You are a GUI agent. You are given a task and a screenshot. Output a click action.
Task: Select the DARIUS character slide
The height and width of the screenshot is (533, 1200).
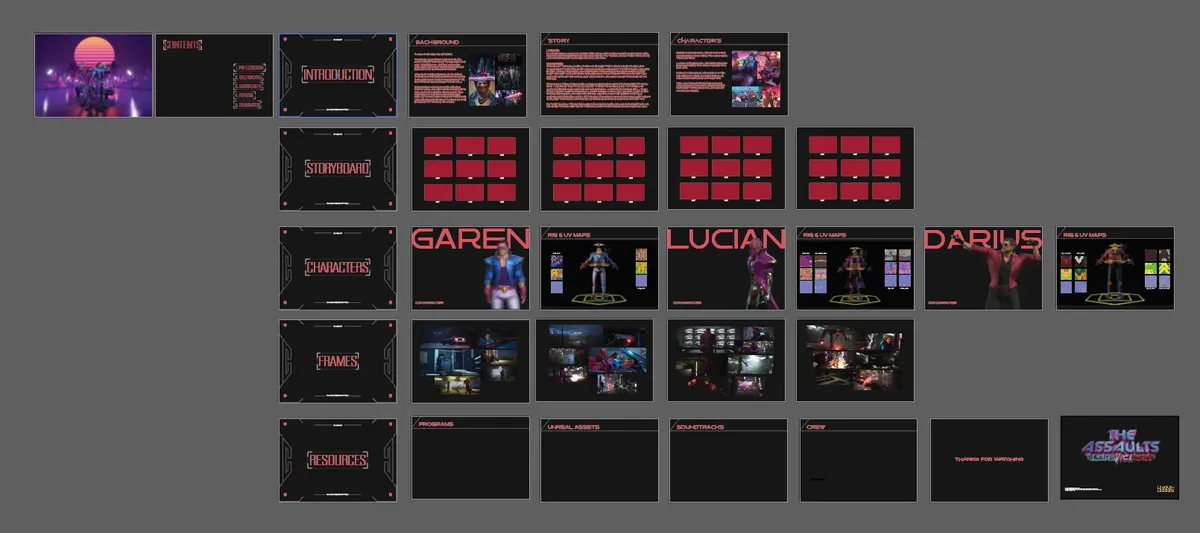[x=983, y=268]
